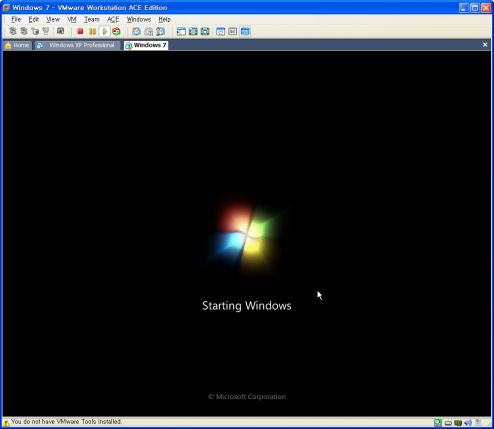Close the current VM tab with X
This screenshot has height=429, width=494.
[x=485, y=45]
